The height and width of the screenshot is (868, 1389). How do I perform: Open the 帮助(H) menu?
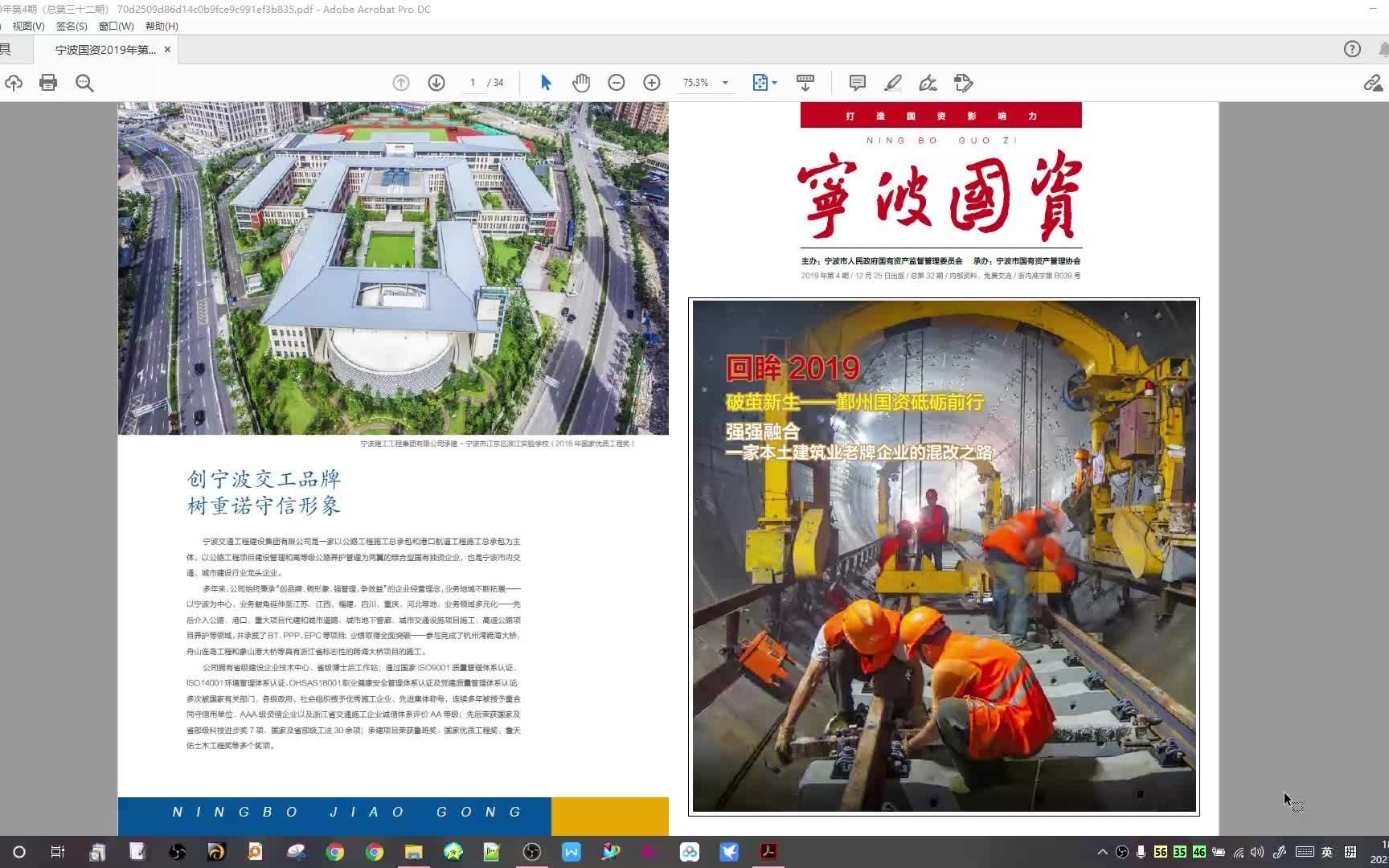(162, 26)
